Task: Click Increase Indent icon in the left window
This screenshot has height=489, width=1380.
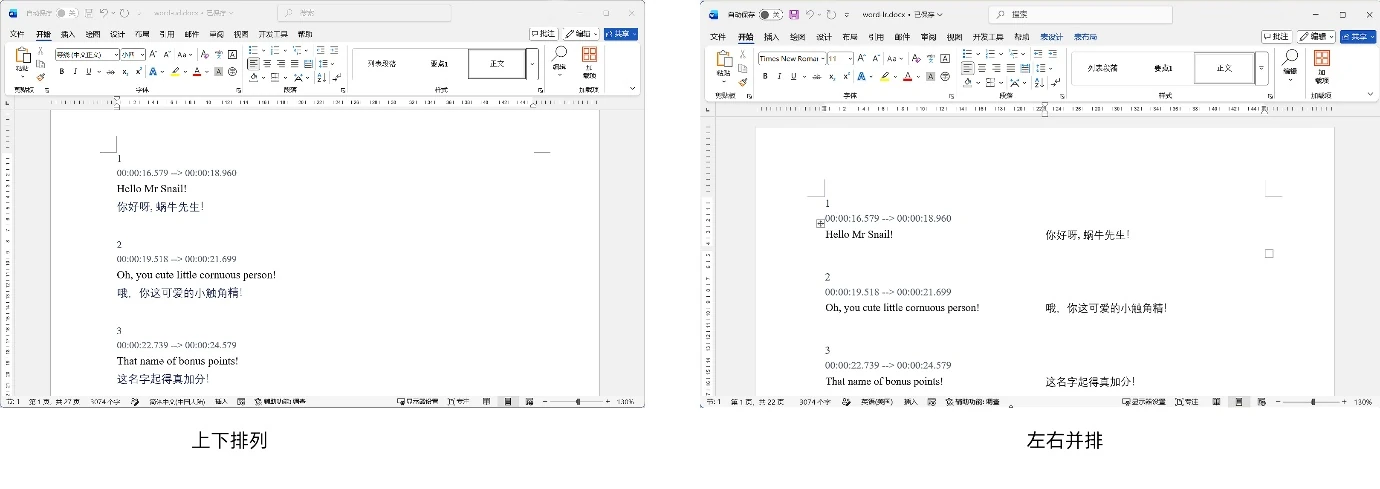Action: coord(334,50)
